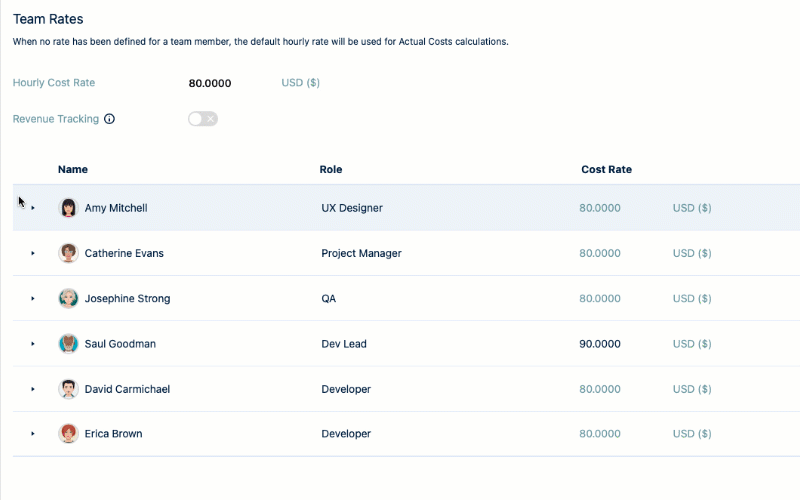This screenshot has height=500, width=800.
Task: Enable the Revenue Tracking toggle
Action: 202,119
